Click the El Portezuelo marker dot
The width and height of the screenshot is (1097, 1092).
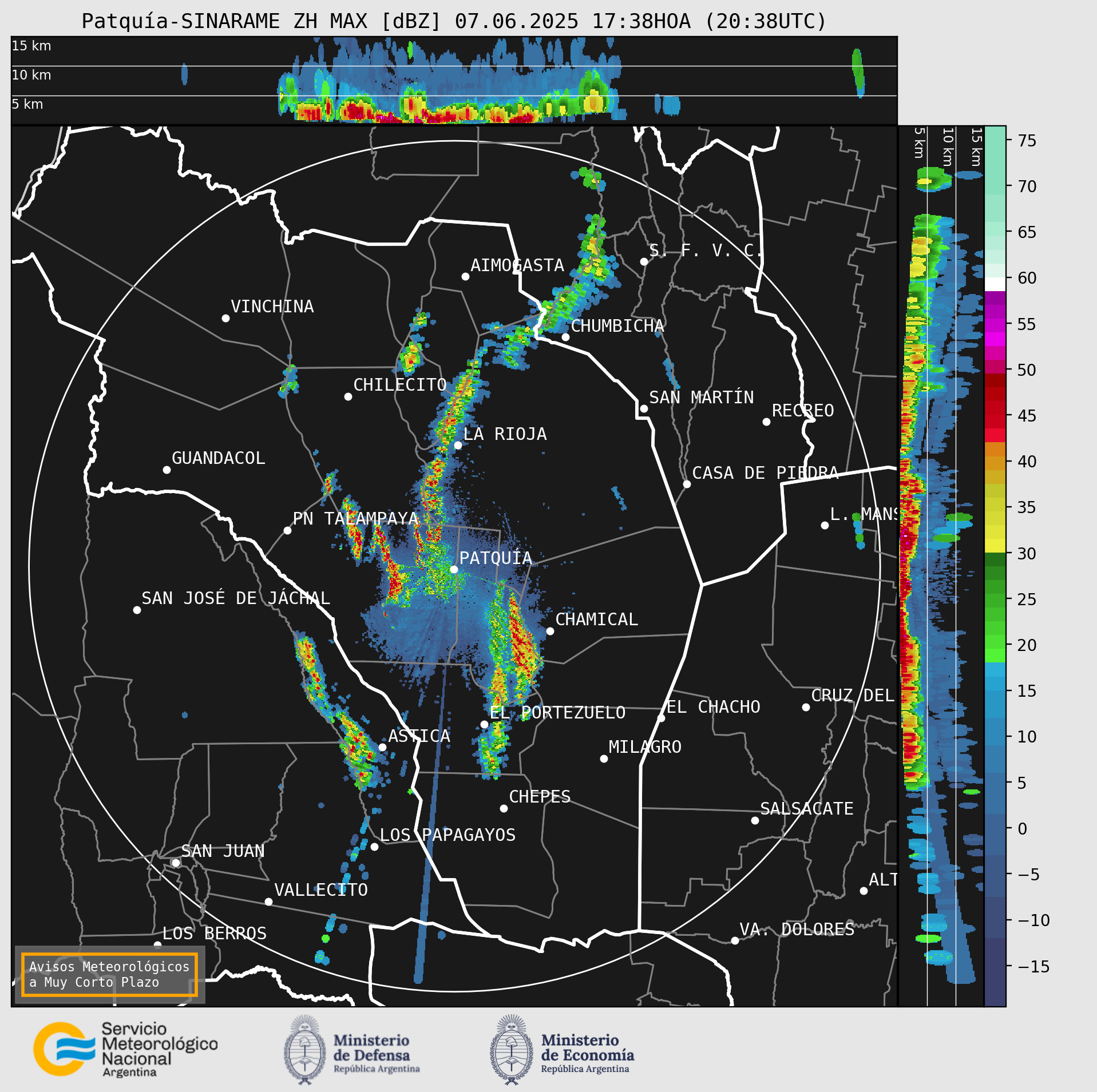[x=484, y=724]
